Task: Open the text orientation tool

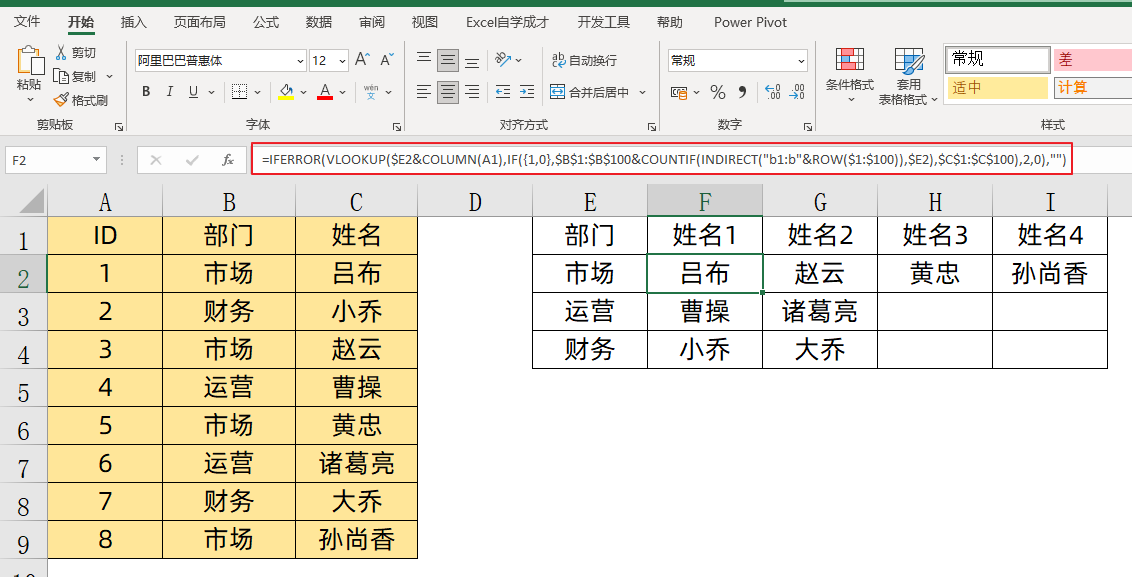Action: (503, 60)
